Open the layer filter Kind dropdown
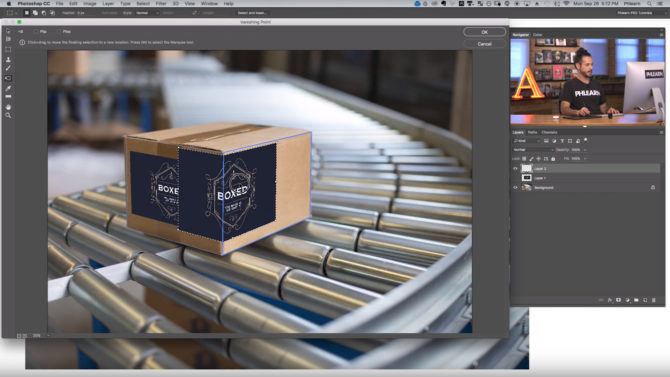The image size is (670, 377). point(527,141)
